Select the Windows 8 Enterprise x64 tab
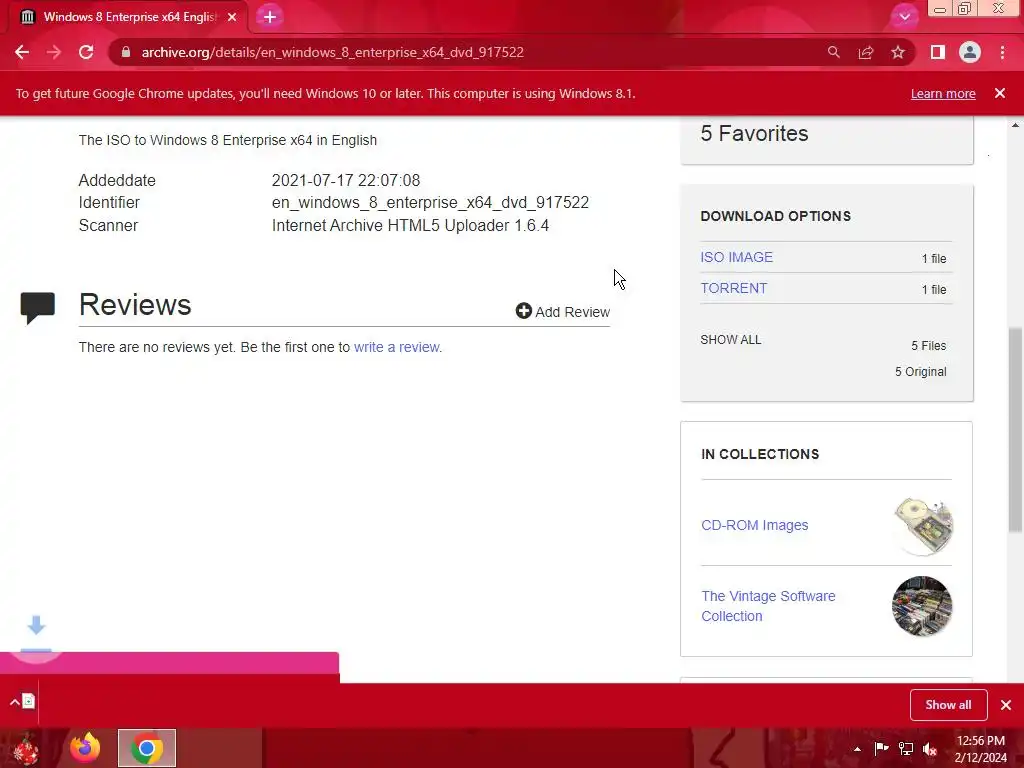The width and height of the screenshot is (1024, 768). click(128, 17)
